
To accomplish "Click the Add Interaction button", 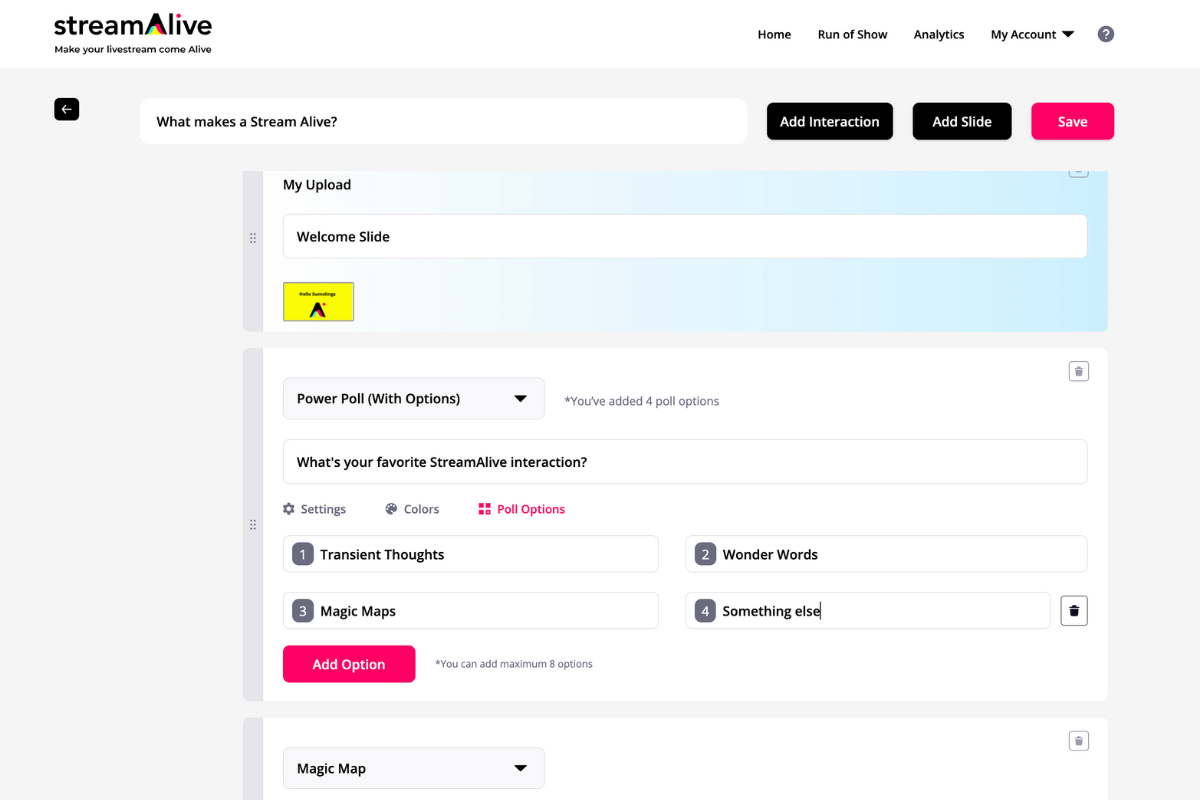I will pos(830,121).
